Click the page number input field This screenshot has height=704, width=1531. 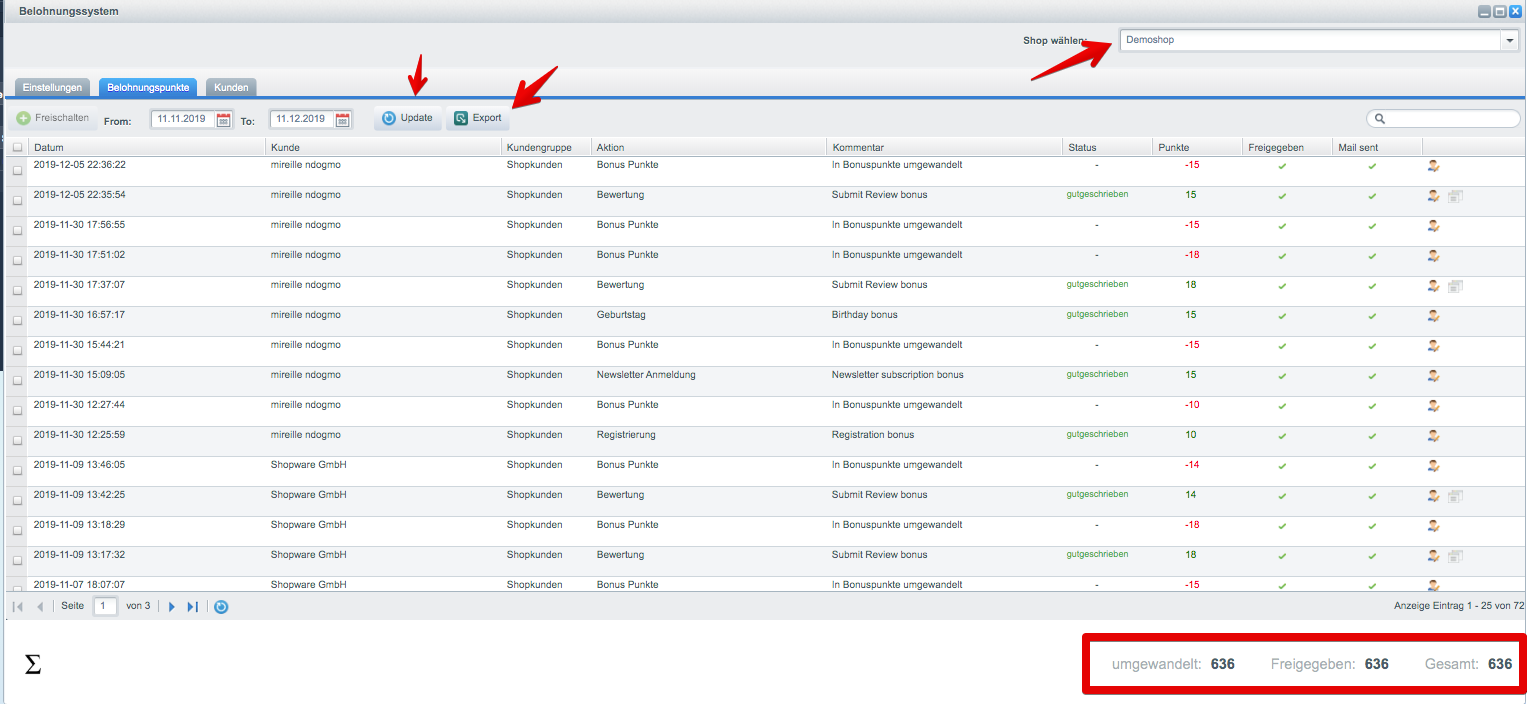coord(105,606)
